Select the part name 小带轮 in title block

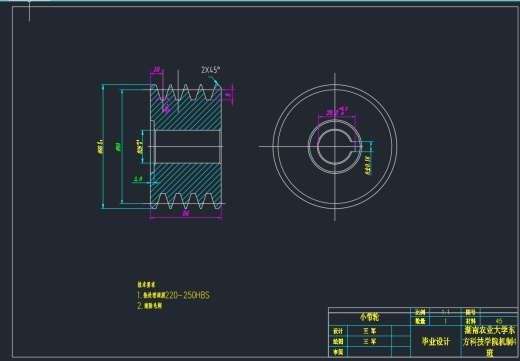369,317
